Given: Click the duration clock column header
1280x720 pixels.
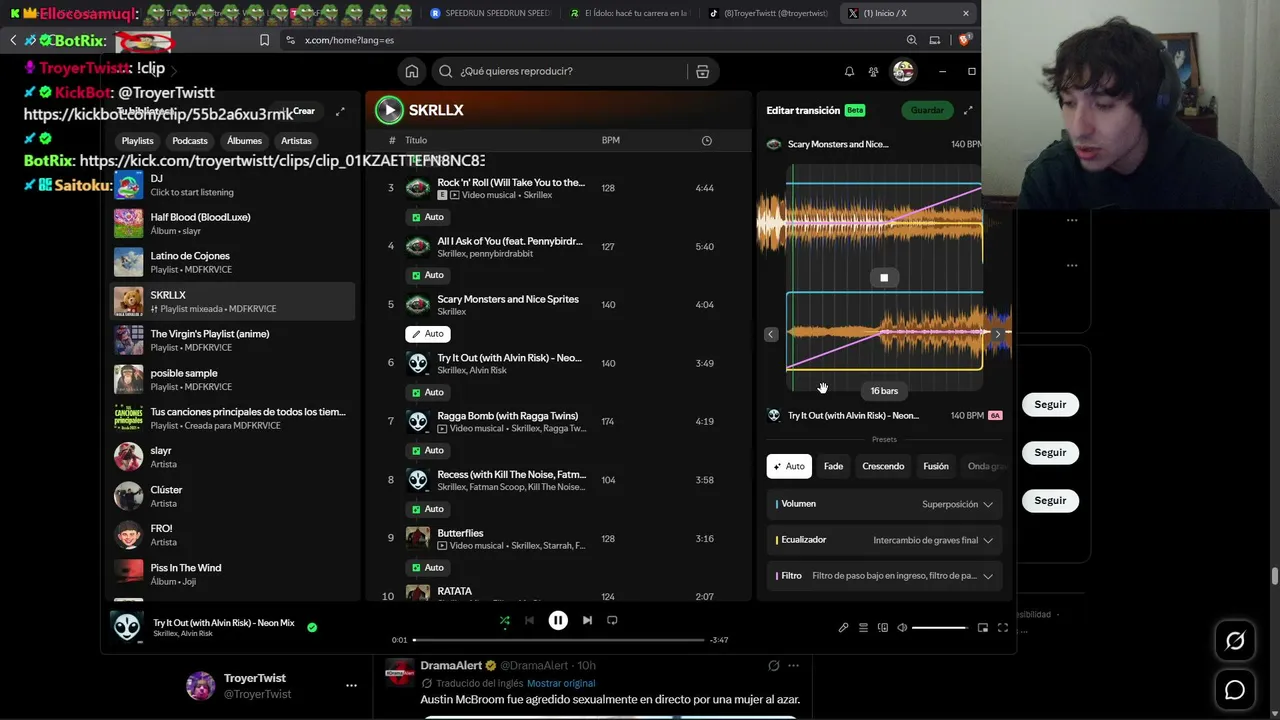Looking at the screenshot, I should (707, 141).
